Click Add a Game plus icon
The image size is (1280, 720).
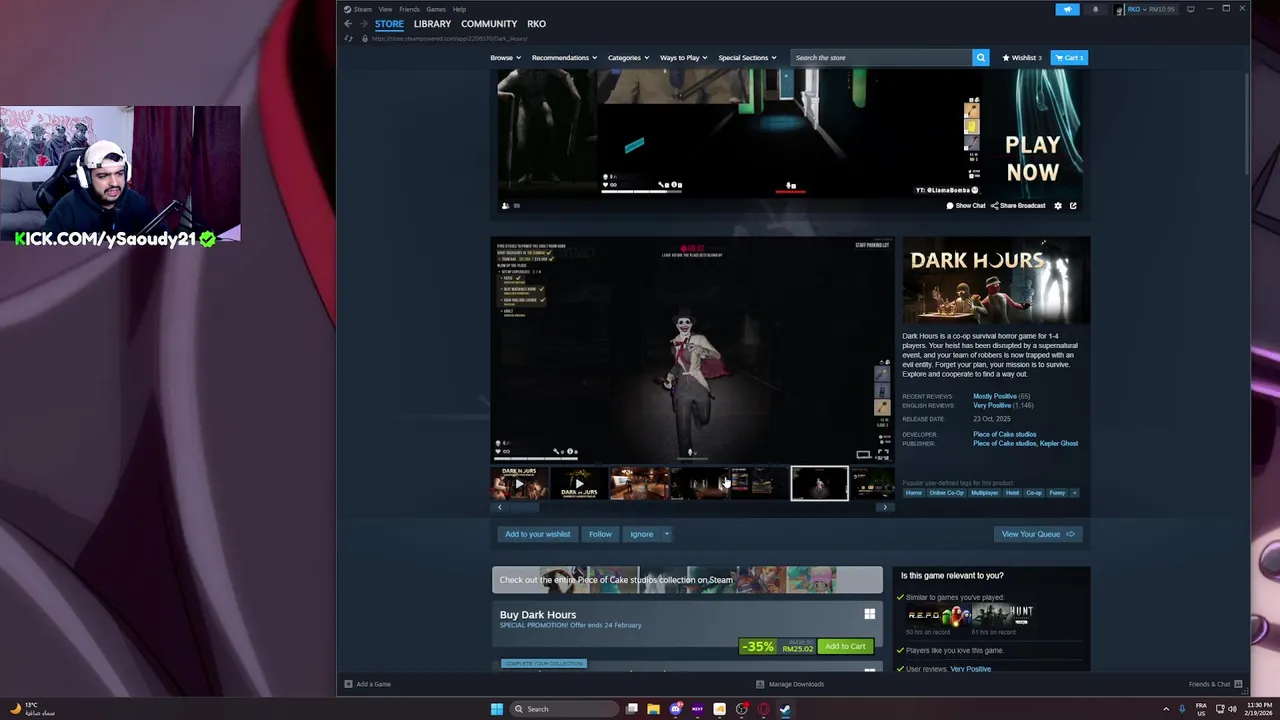348,684
